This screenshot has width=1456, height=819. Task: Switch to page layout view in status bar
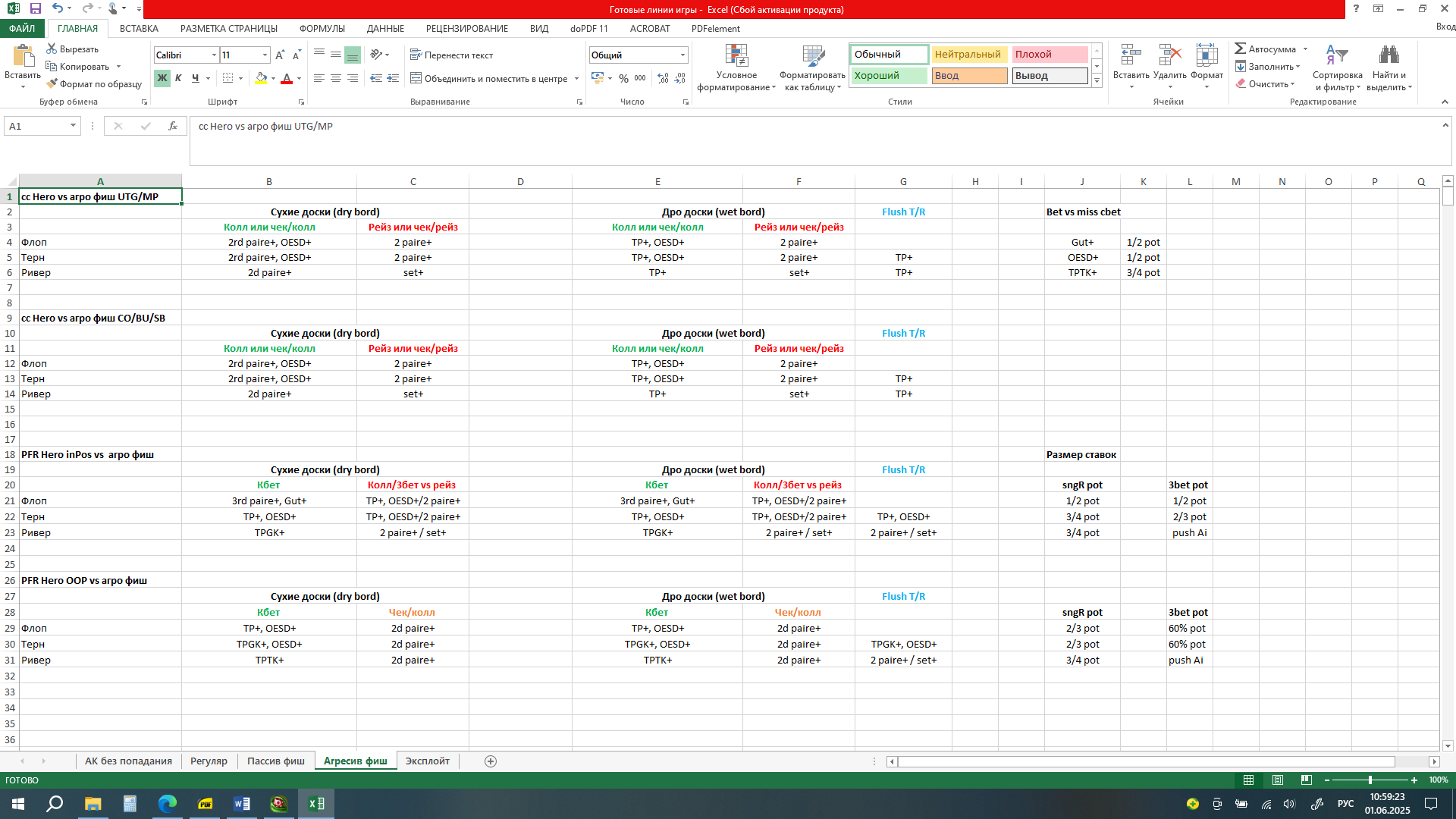pos(1278,780)
